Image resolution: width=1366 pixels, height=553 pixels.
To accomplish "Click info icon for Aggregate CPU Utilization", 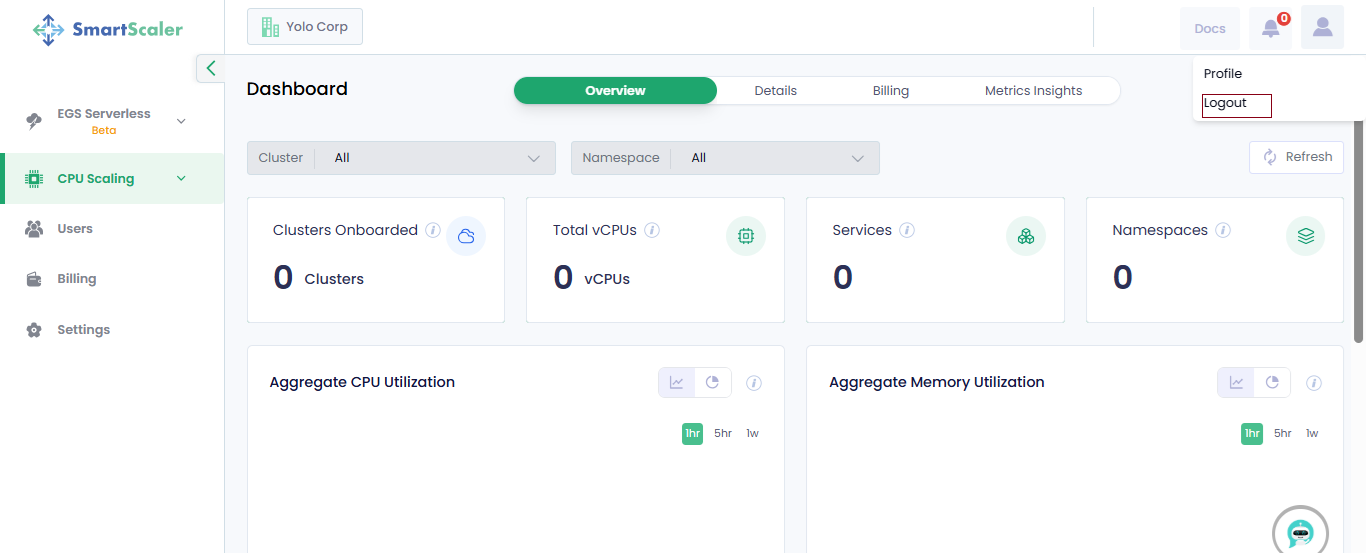I will point(754,383).
